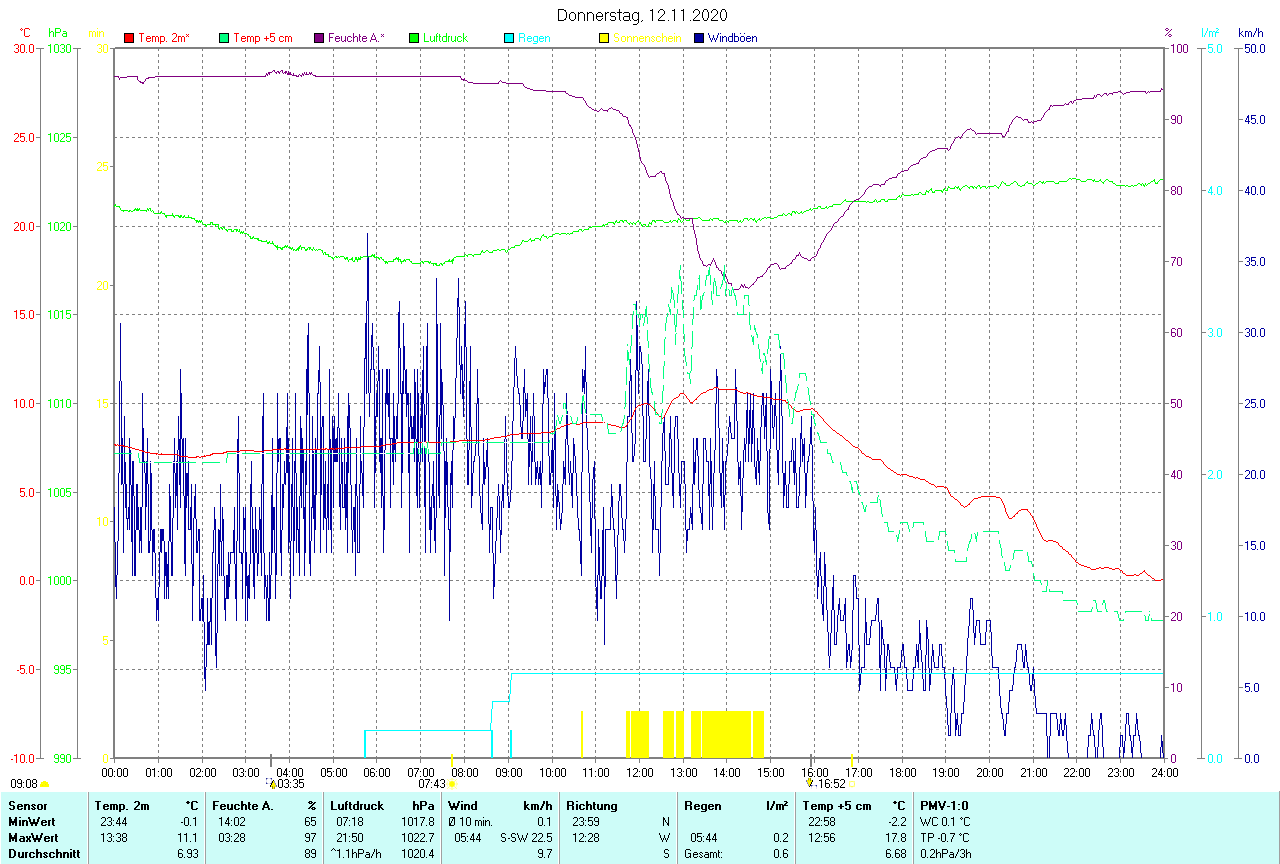The height and width of the screenshot is (864, 1280).
Task: Click the green Luftdruck legend swatch
Action: (x=415, y=38)
